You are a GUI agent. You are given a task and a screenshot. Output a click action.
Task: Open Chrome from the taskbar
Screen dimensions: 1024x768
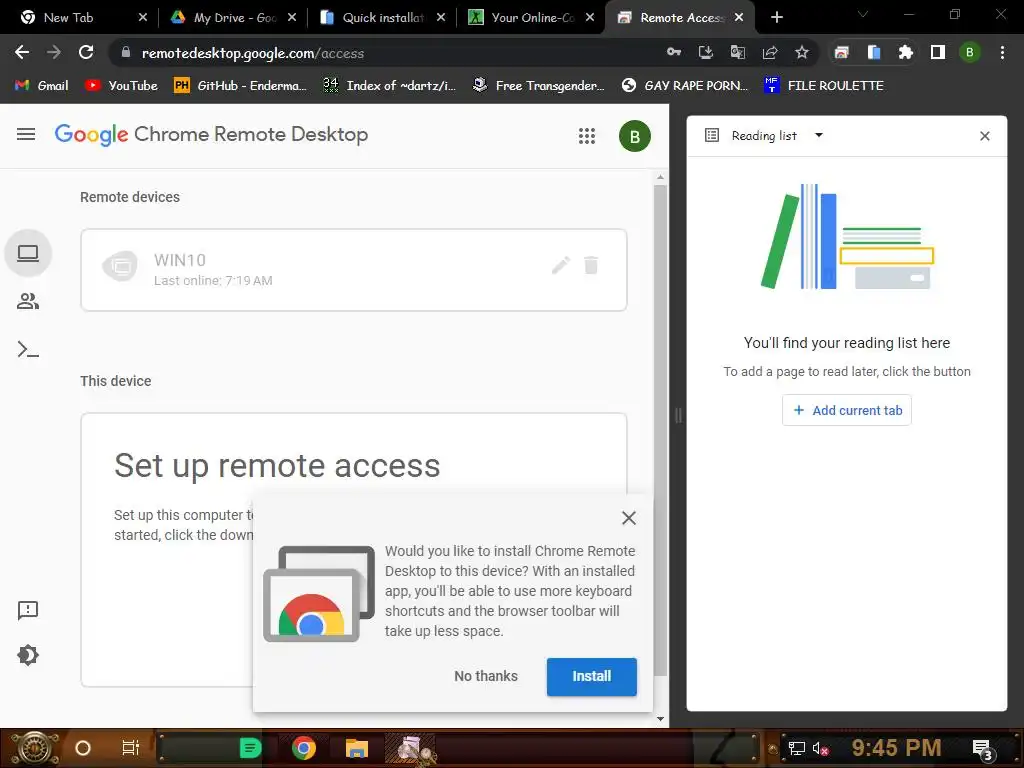[x=304, y=748]
